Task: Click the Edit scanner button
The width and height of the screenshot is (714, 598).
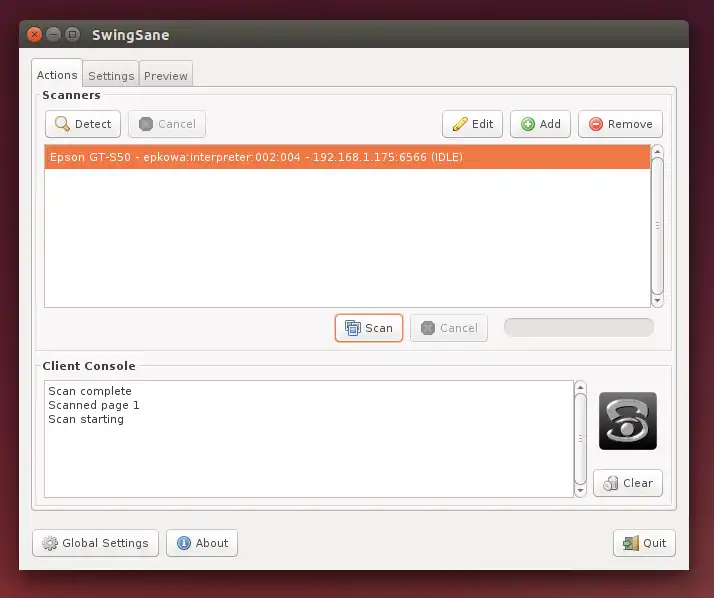Action: 472,124
